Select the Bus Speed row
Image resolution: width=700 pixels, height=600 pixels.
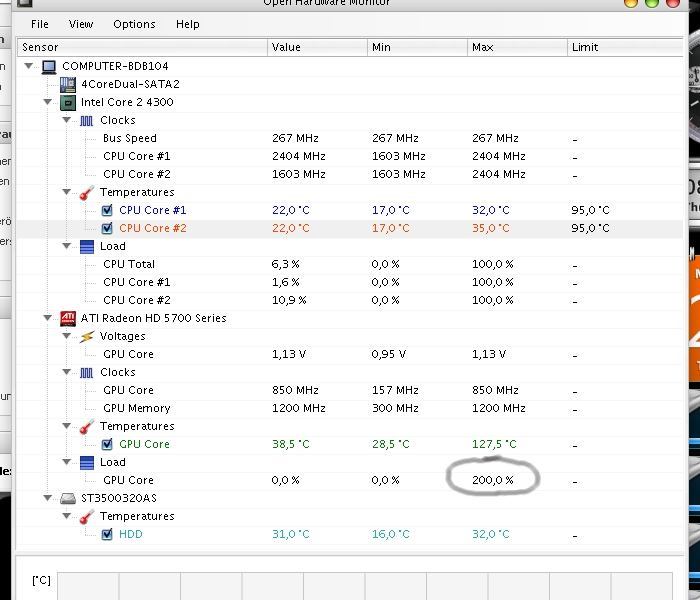coord(350,138)
